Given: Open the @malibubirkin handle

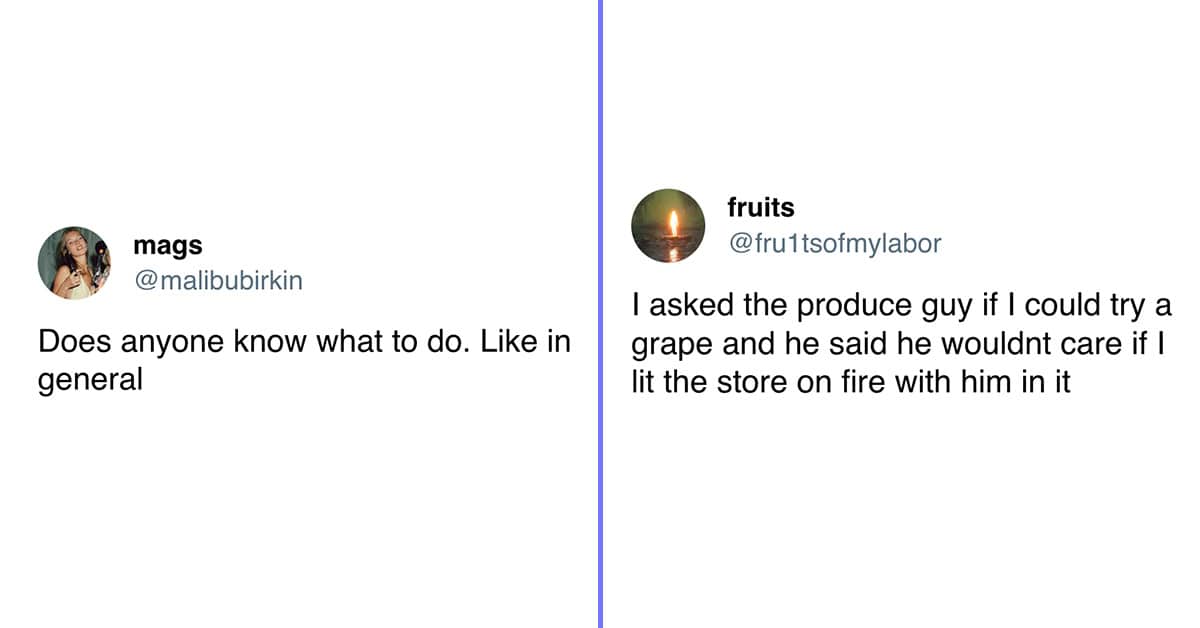Looking at the screenshot, I should pyautogui.click(x=217, y=281).
